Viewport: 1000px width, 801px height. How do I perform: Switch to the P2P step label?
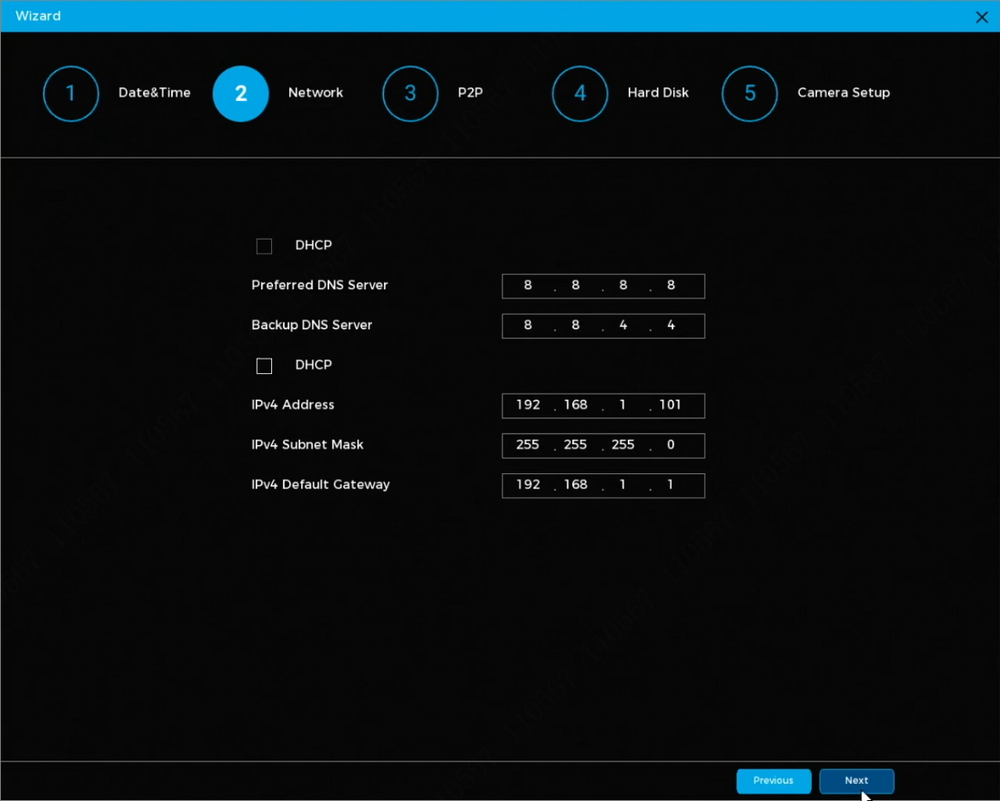click(x=470, y=93)
